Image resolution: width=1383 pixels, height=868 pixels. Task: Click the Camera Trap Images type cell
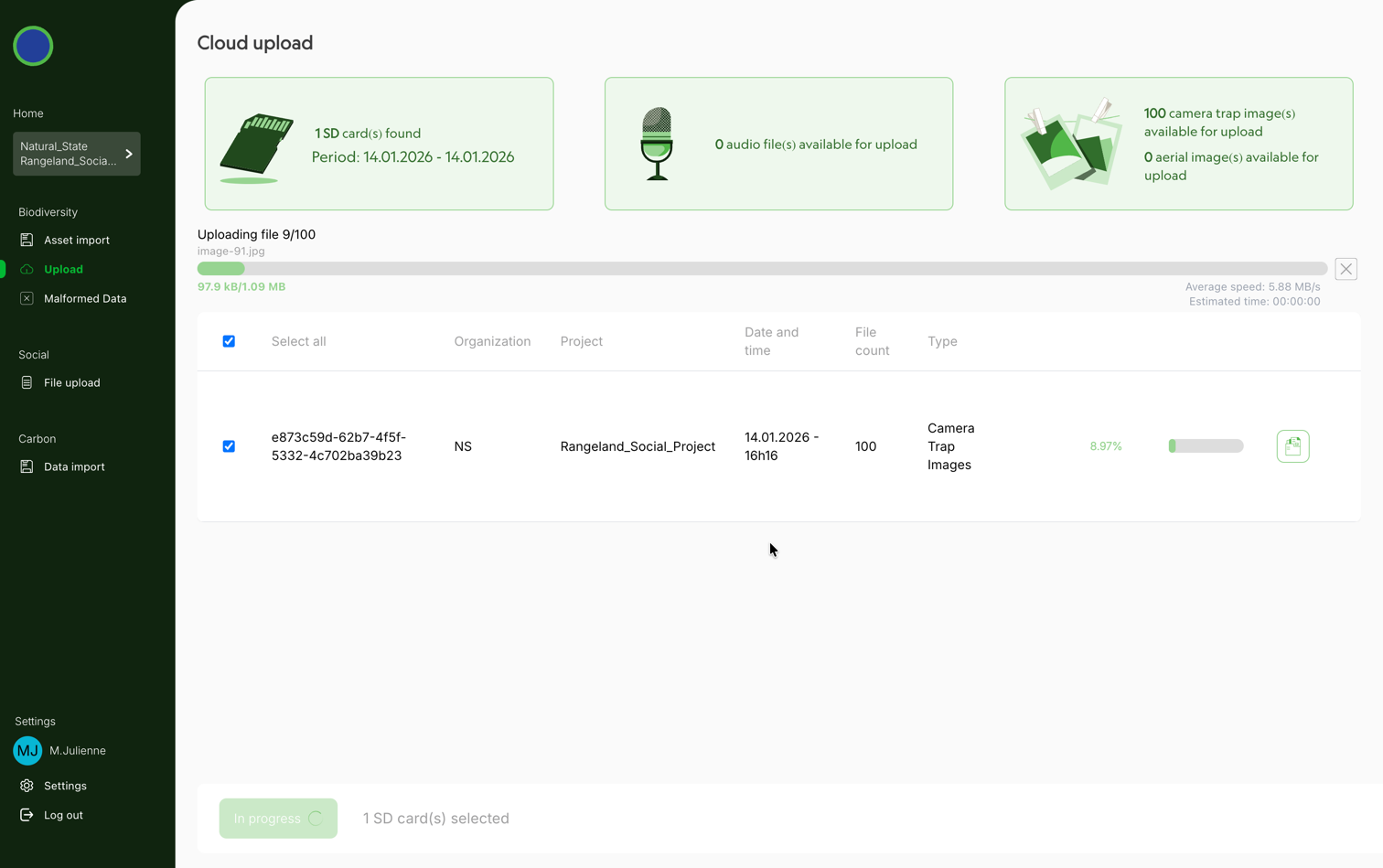coord(950,446)
